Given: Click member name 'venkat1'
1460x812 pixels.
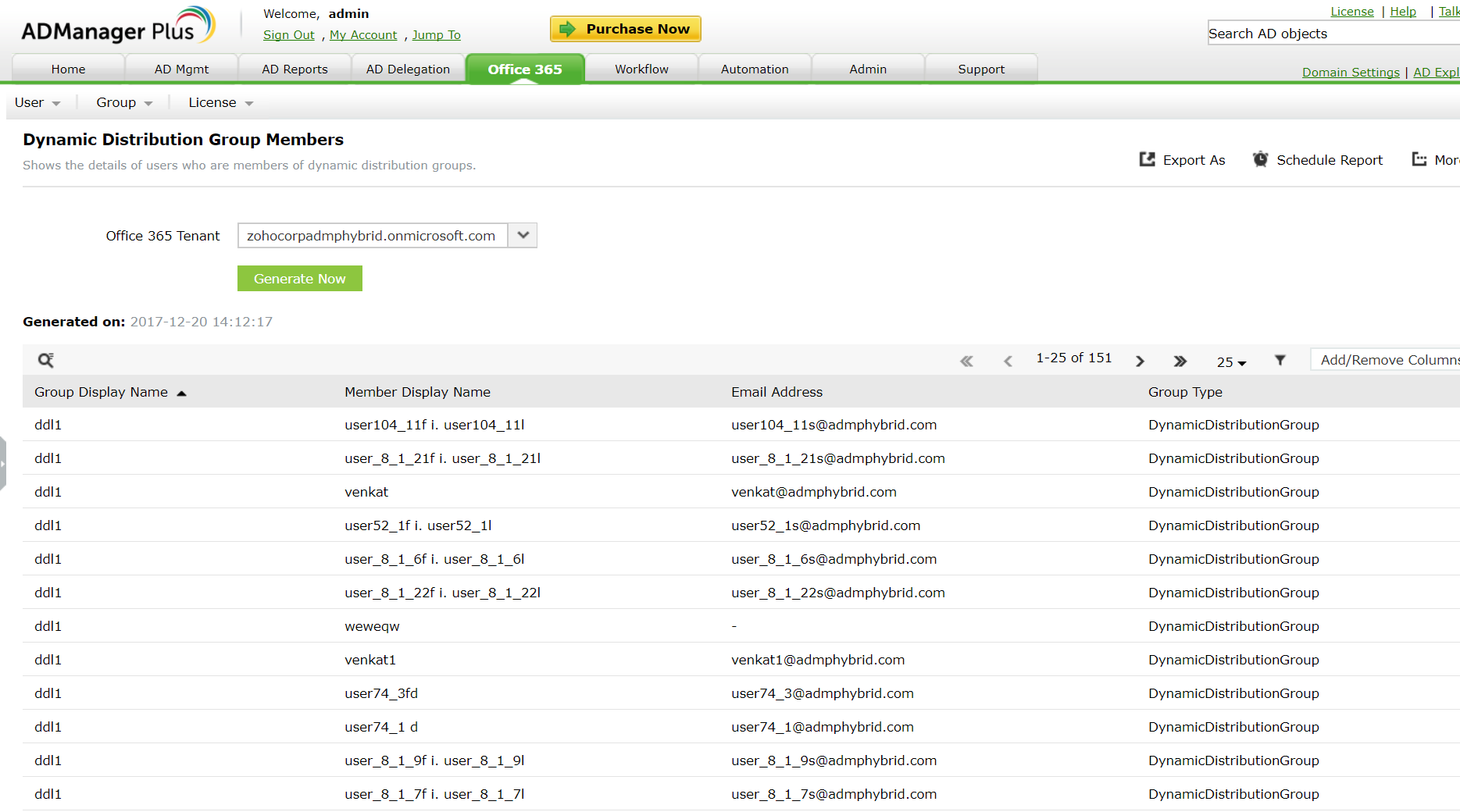Looking at the screenshot, I should click(370, 660).
